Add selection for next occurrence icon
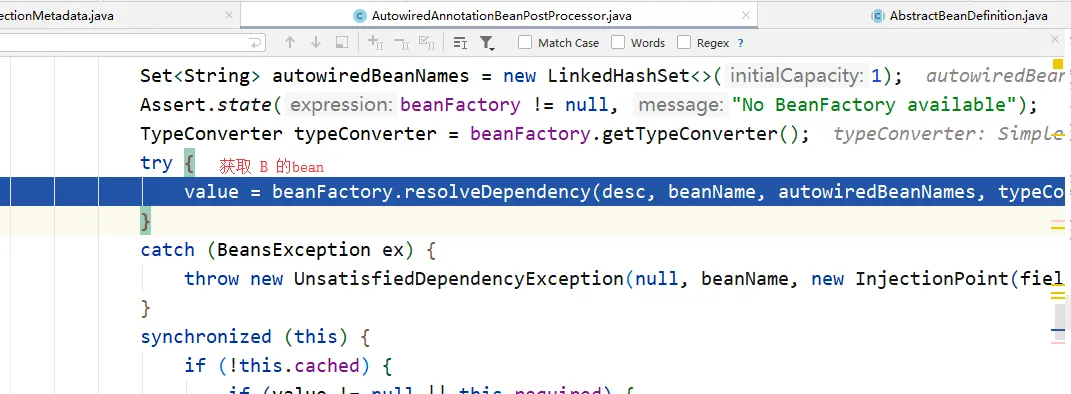The height and width of the screenshot is (394, 1071). pyautogui.click(x=375, y=43)
